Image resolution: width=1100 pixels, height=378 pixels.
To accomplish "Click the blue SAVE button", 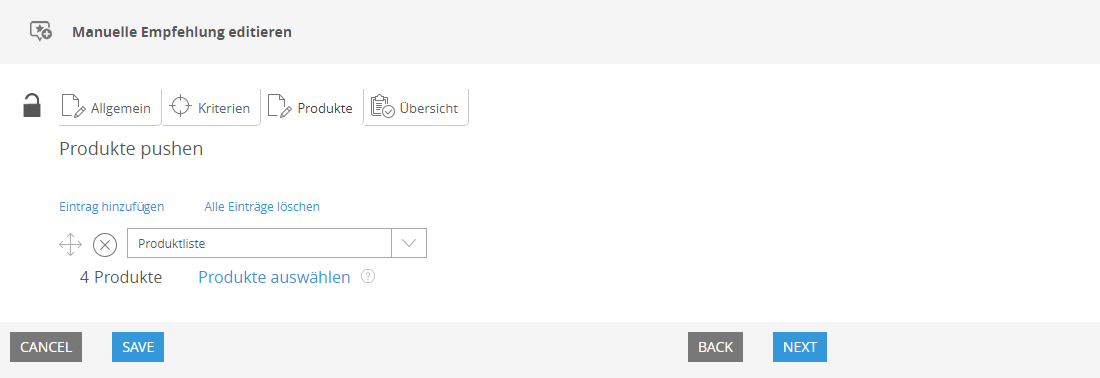I will [x=138, y=347].
